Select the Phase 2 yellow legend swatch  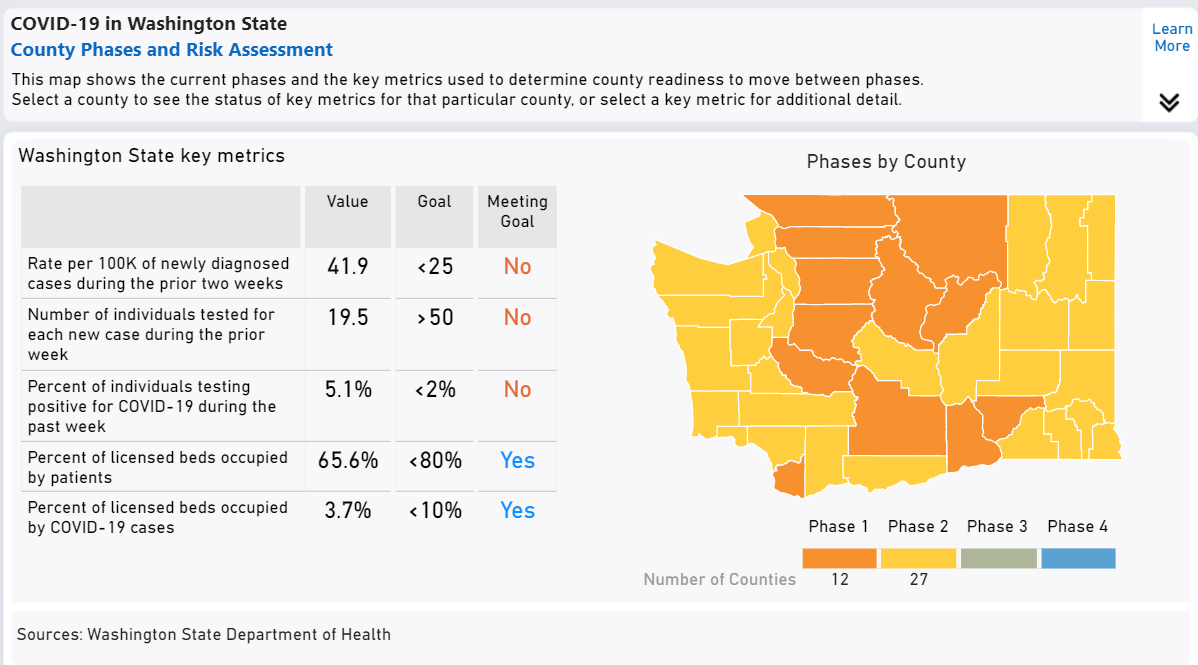[918, 557]
